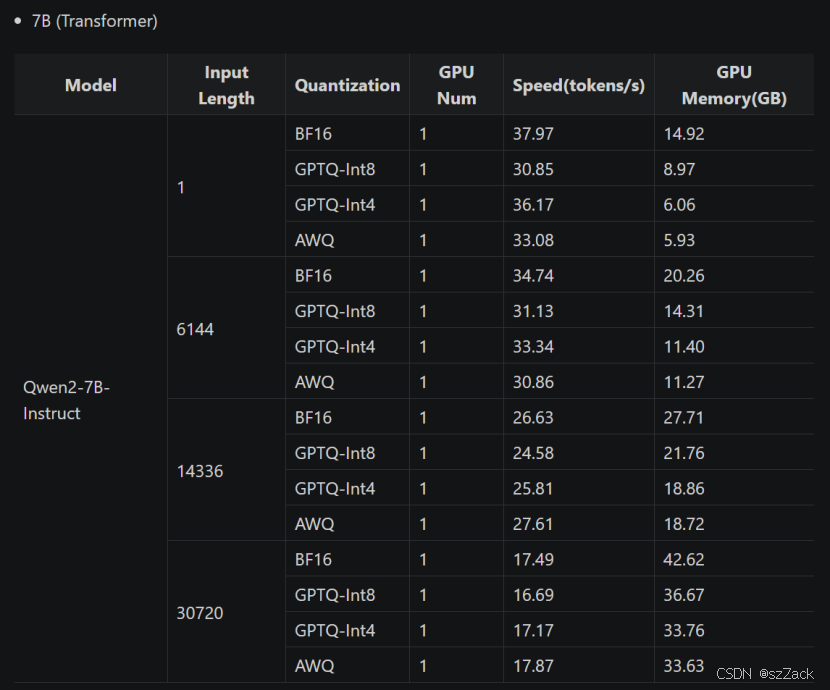The height and width of the screenshot is (690, 830).
Task: Click speed value 27.61
Action: tap(533, 523)
